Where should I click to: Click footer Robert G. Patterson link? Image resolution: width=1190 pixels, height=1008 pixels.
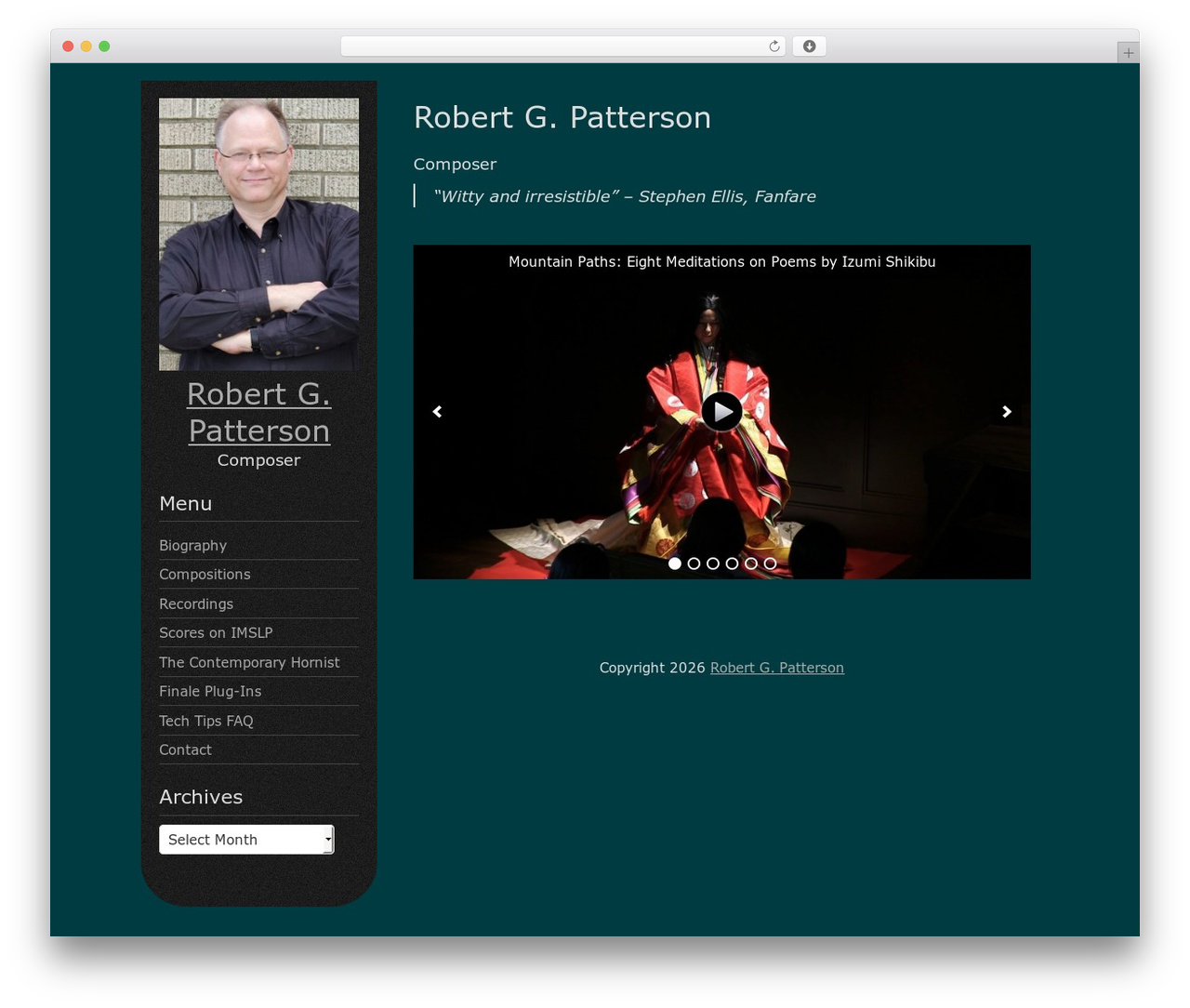[777, 668]
